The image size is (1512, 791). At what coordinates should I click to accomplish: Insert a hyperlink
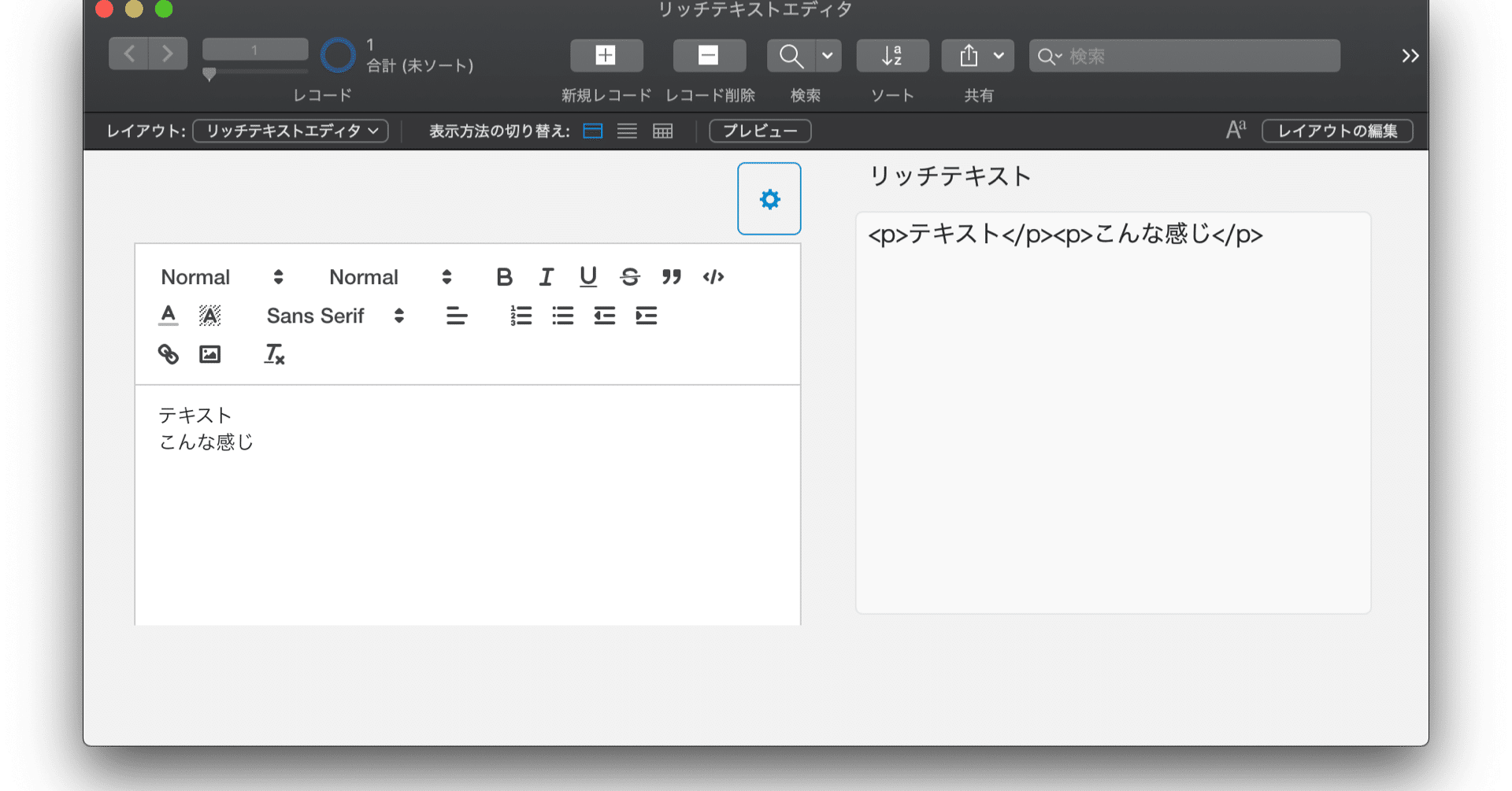coord(169,354)
